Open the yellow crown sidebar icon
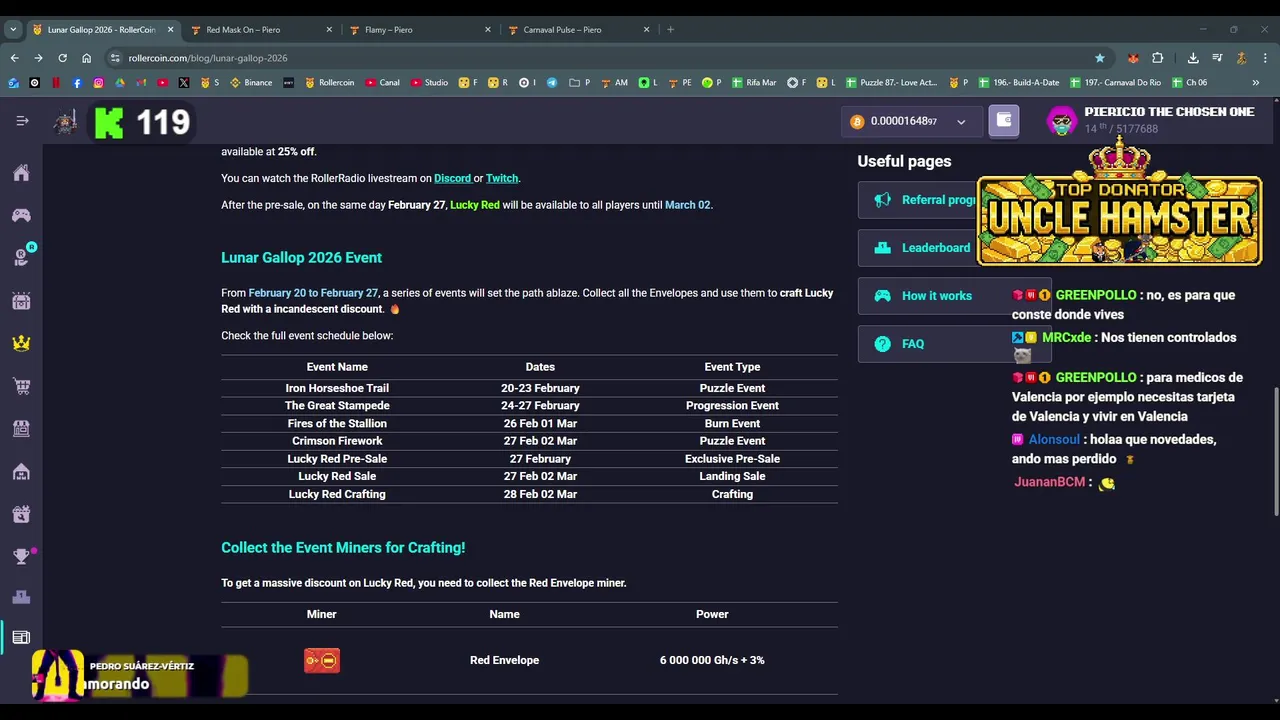Screen dimensions: 1280x720 click(21, 343)
